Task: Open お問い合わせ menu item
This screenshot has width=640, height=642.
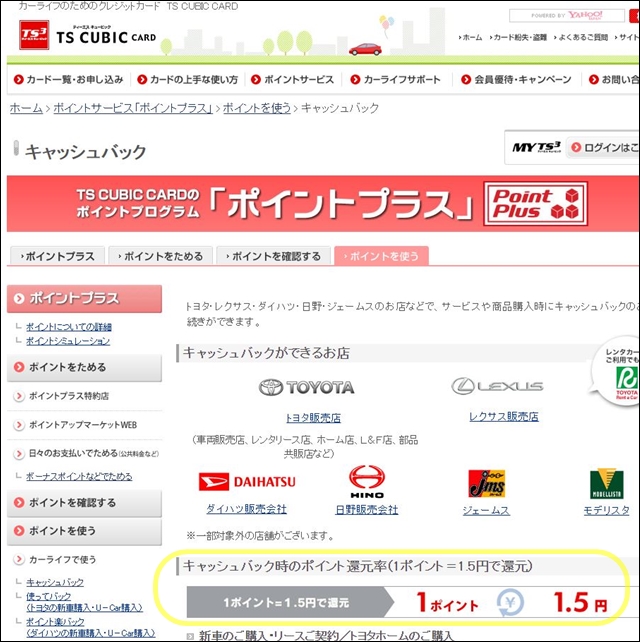Action: (x=613, y=79)
